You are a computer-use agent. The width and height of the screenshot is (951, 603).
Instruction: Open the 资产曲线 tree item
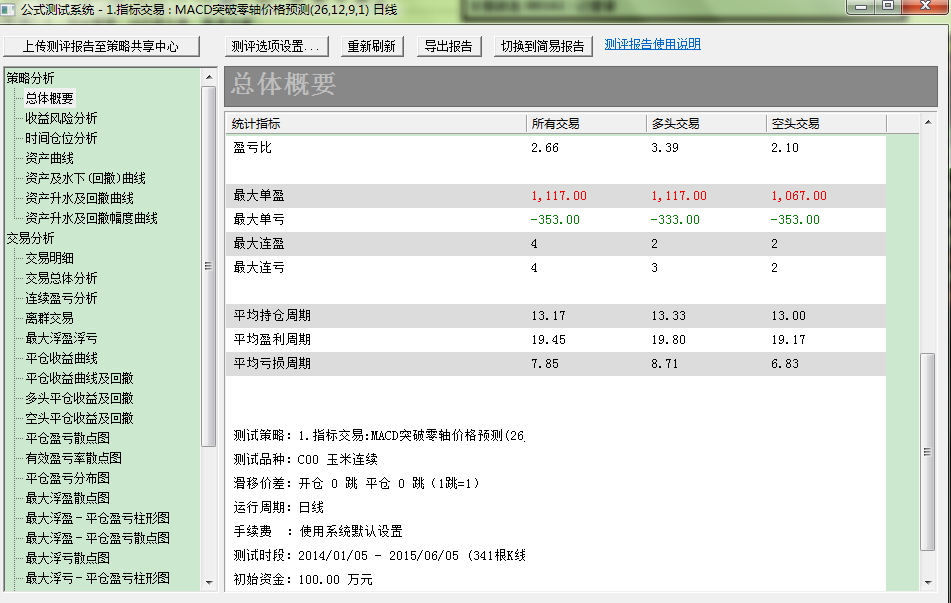49,158
